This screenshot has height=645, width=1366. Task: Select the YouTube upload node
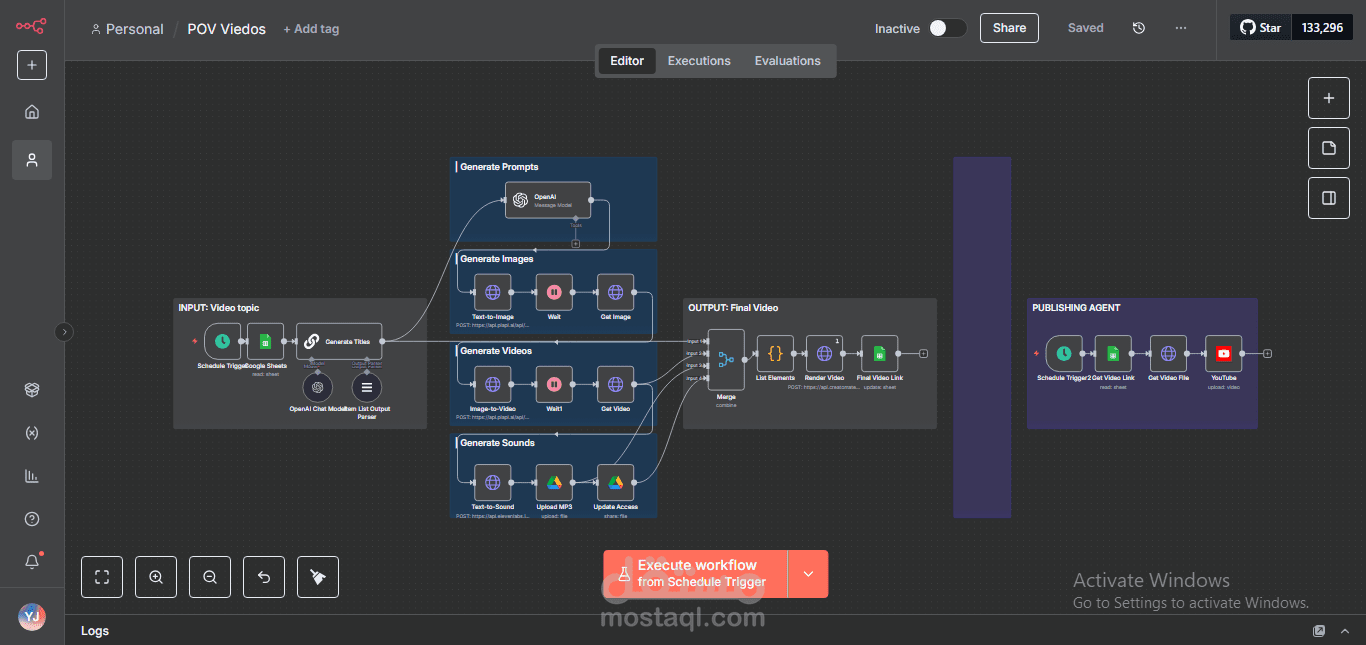coord(1224,353)
